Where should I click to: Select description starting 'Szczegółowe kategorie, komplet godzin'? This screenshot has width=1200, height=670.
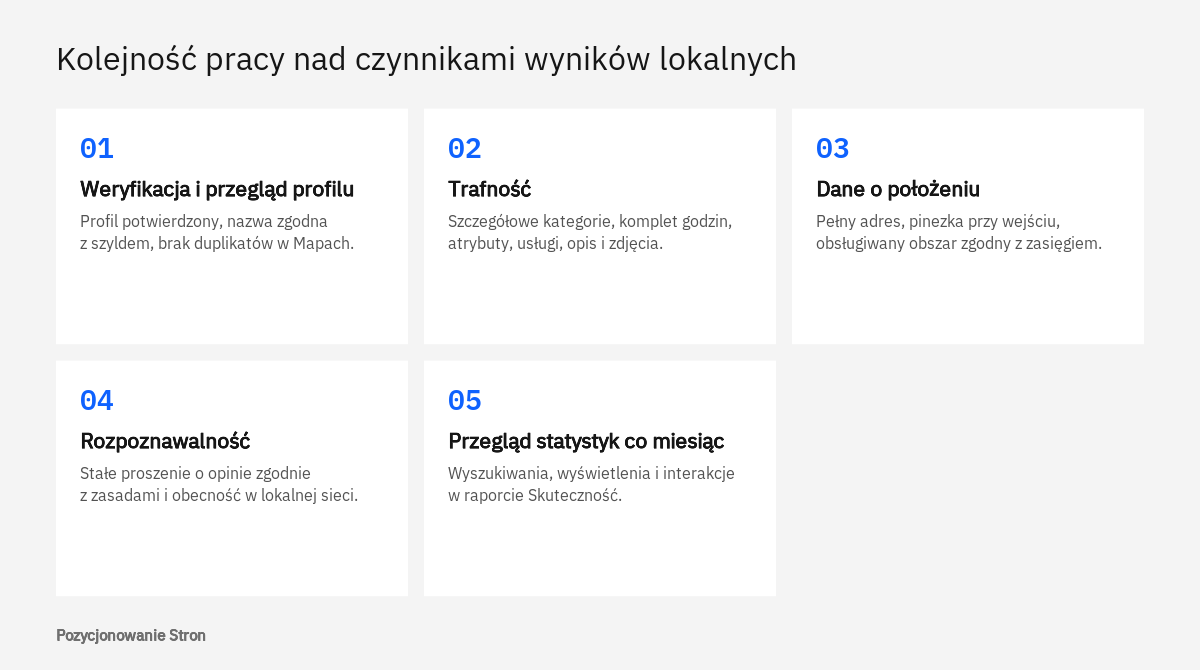pos(590,232)
